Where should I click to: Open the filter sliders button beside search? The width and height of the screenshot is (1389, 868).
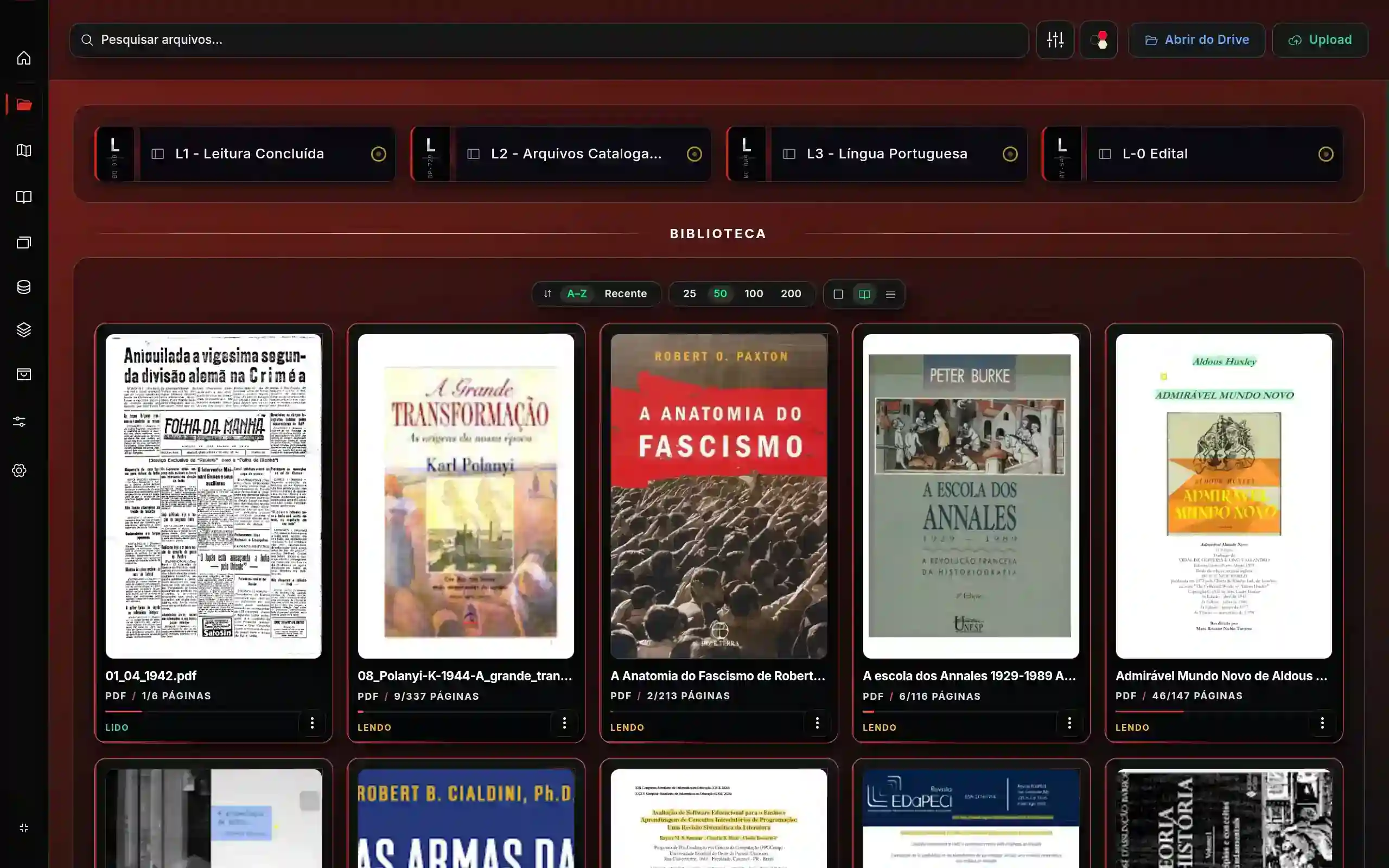[x=1055, y=40]
